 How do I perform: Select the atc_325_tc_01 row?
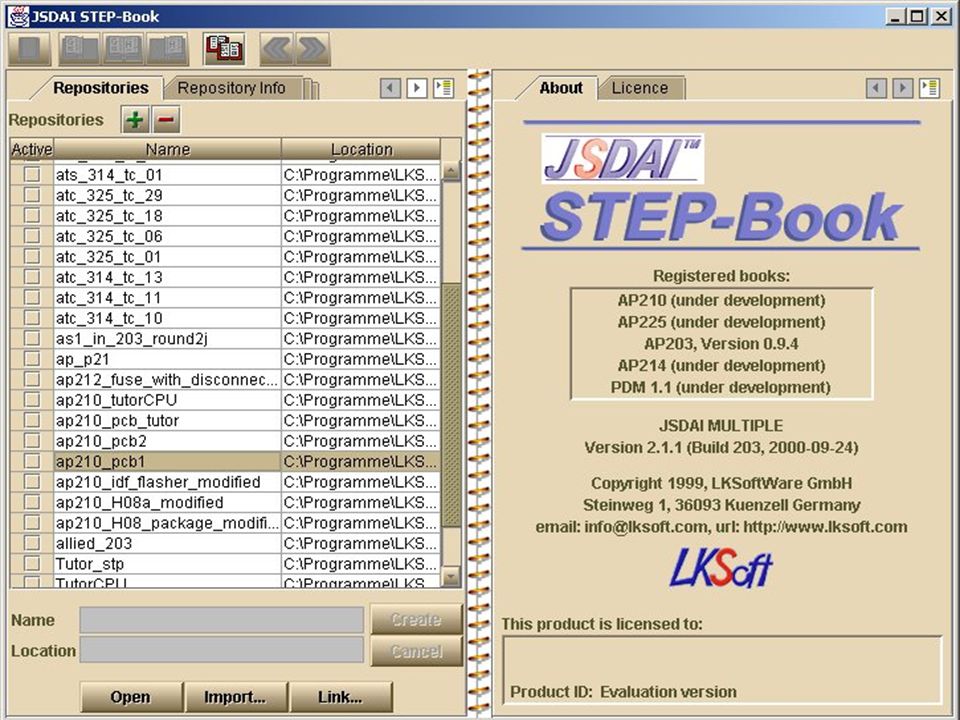click(225, 257)
